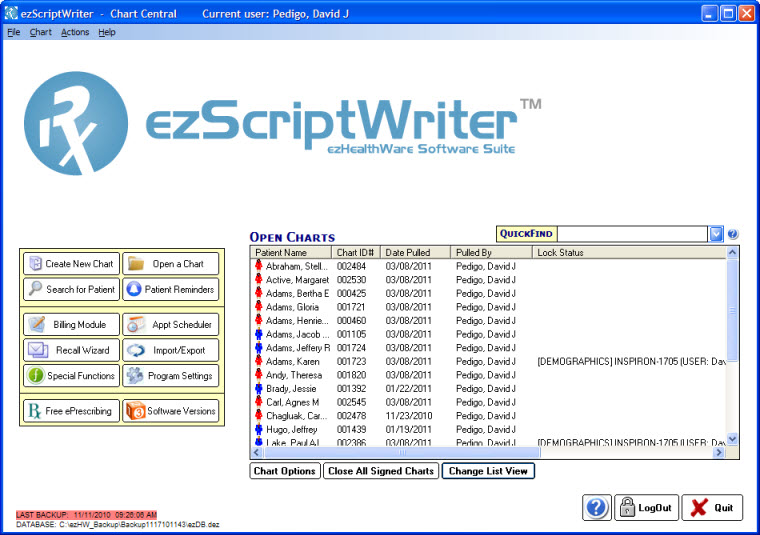This screenshot has width=760, height=535.
Task: Select patient row Adams, Gloria
Action: [x=488, y=307]
